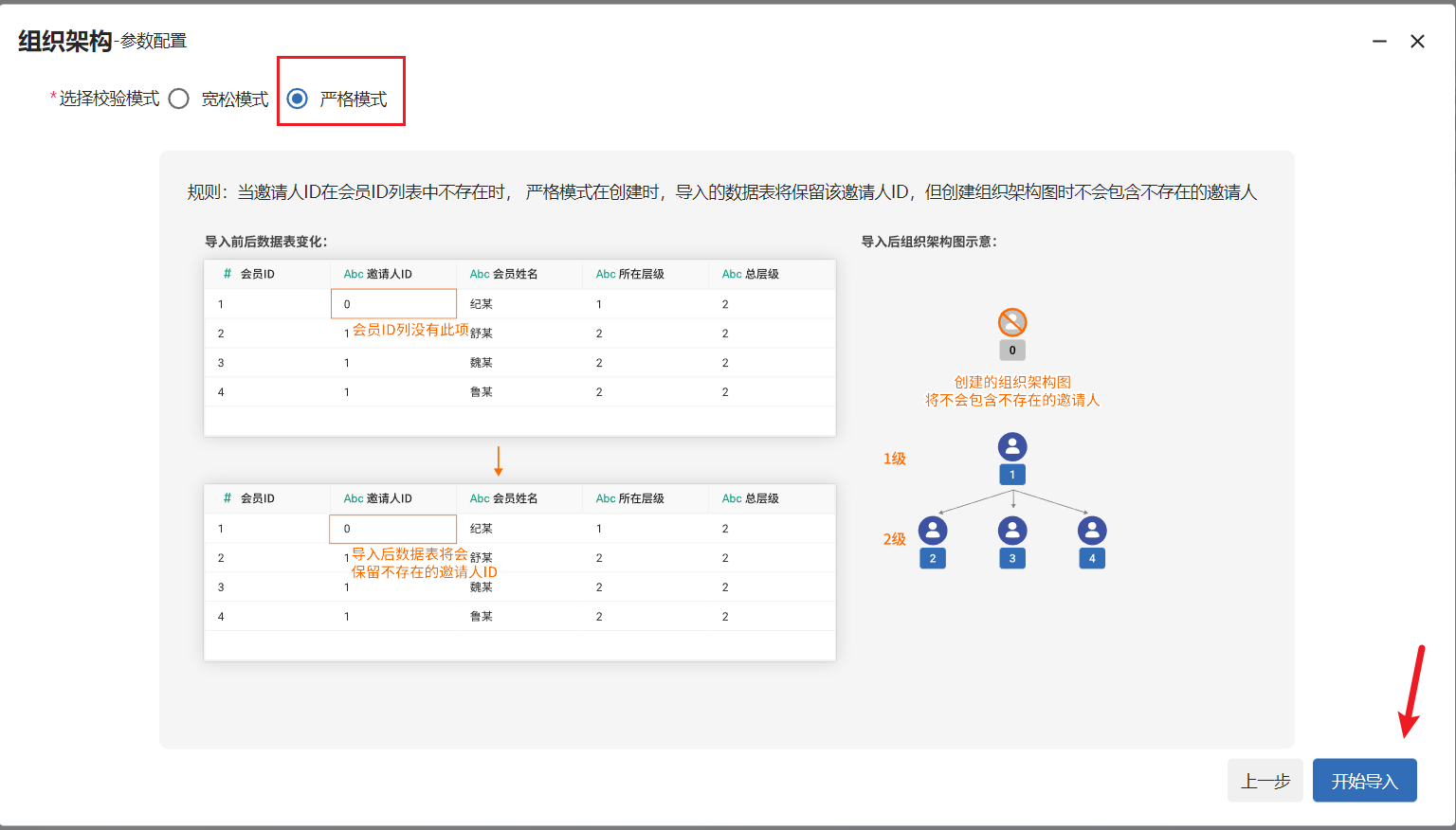1456x830 pixels.
Task: Click the user icon above badge 2
Action: (x=933, y=531)
